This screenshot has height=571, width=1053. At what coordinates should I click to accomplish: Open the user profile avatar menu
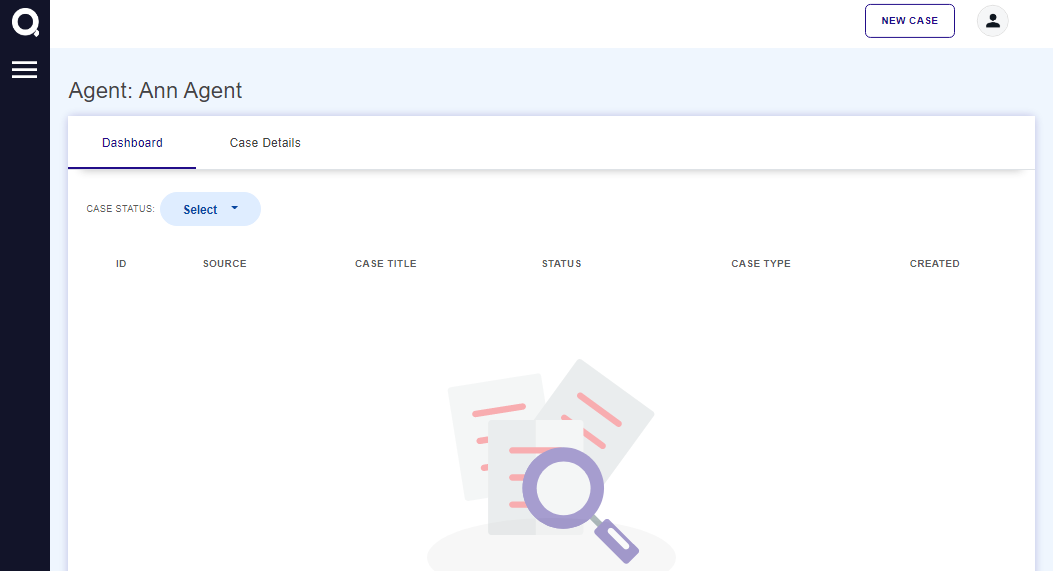tap(992, 21)
